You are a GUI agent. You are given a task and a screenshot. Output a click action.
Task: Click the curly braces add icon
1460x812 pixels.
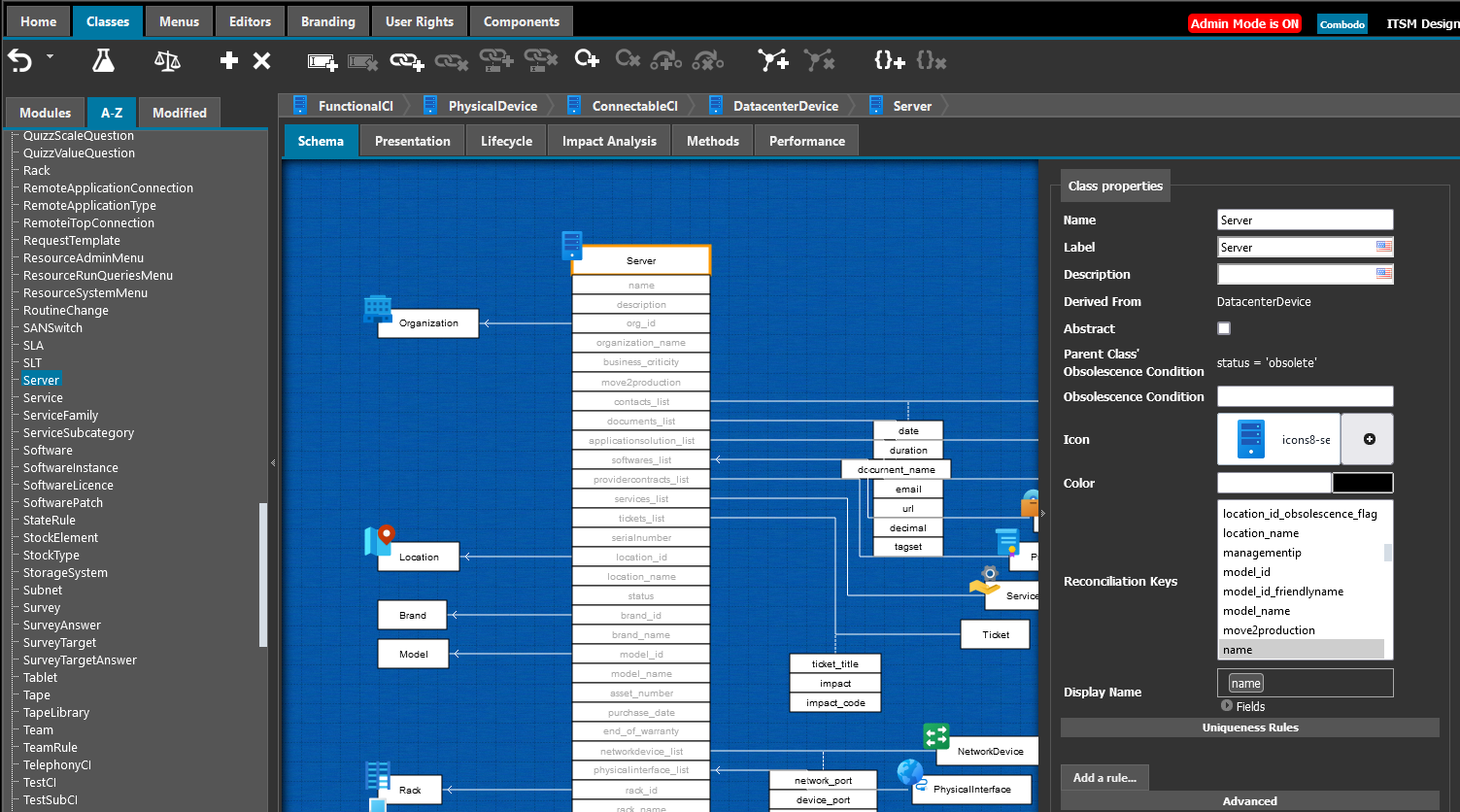(889, 61)
